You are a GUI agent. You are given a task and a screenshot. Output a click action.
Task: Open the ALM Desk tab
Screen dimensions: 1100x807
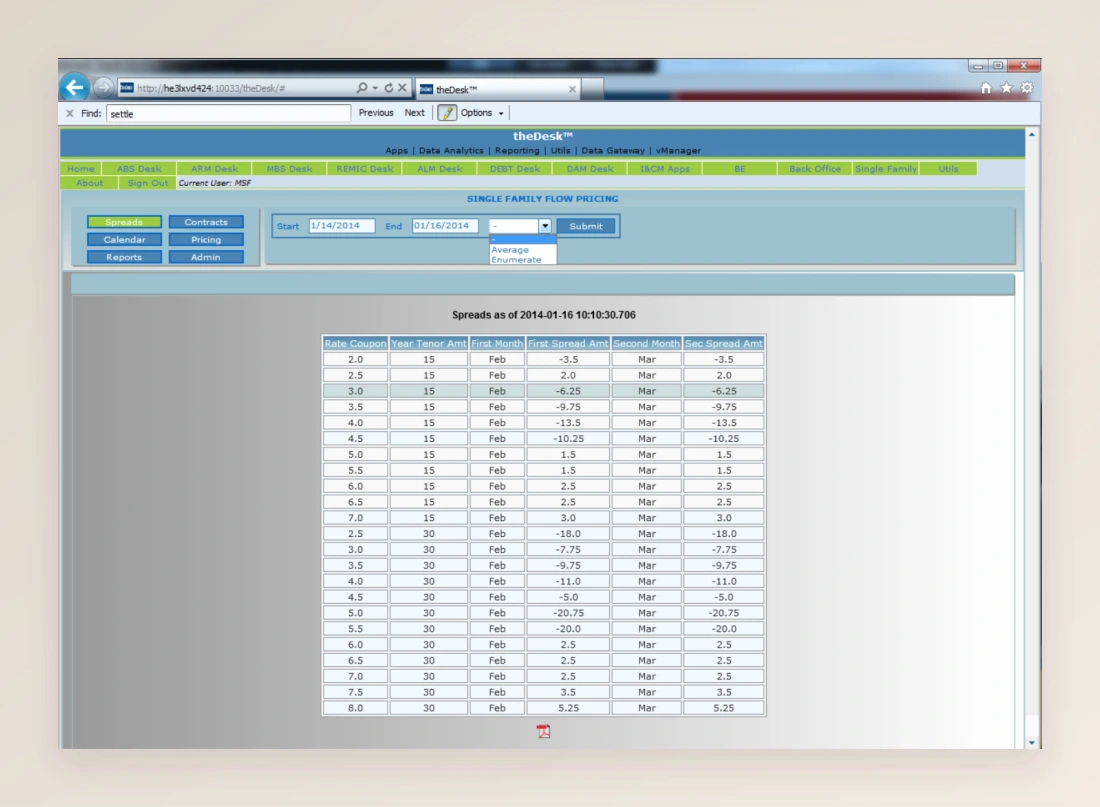point(439,168)
